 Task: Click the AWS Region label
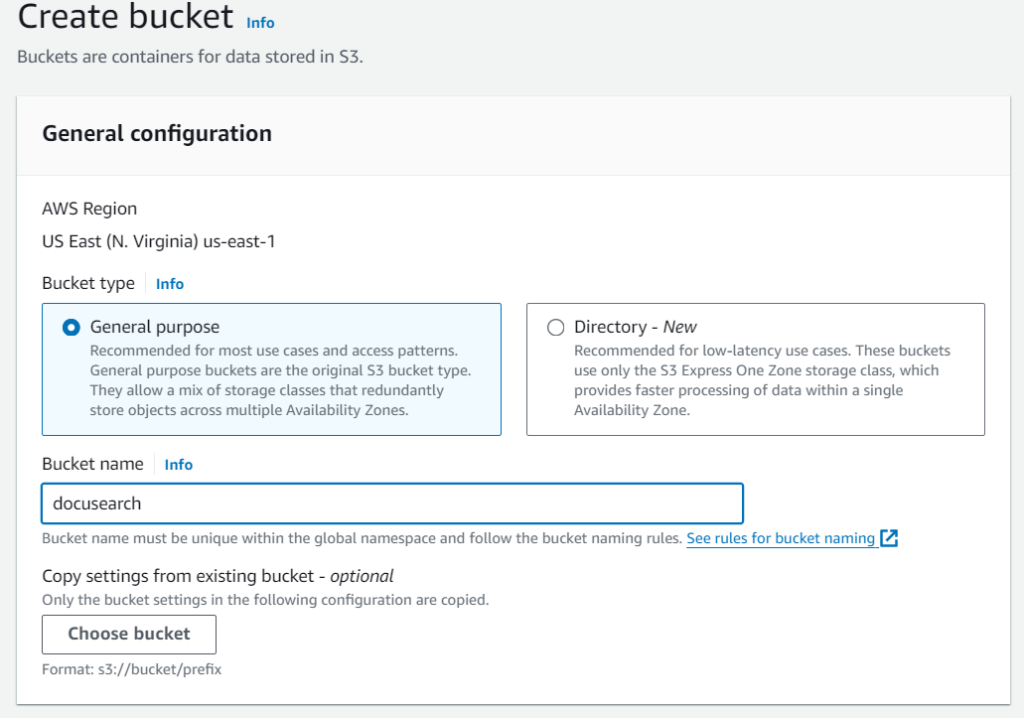89,209
